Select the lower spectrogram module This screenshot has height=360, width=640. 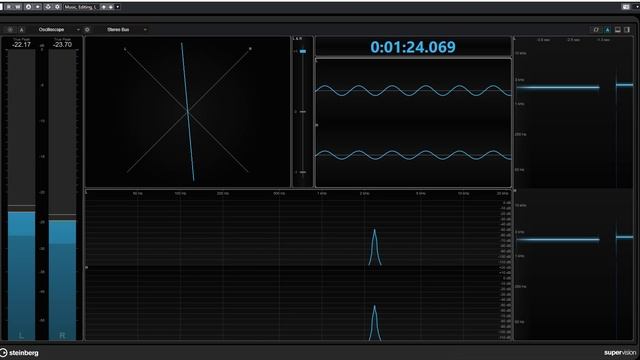[573, 265]
